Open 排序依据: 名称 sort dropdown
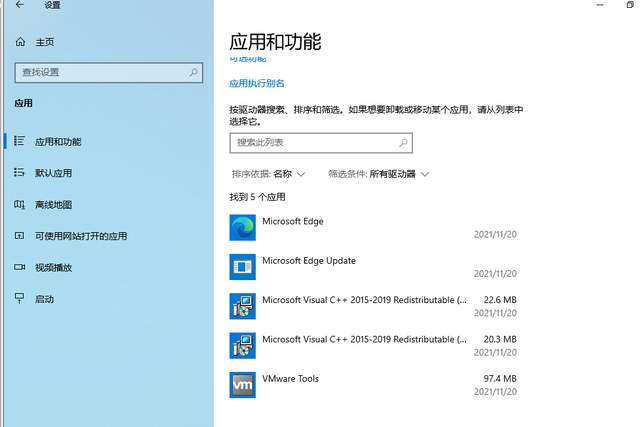 [x=268, y=174]
